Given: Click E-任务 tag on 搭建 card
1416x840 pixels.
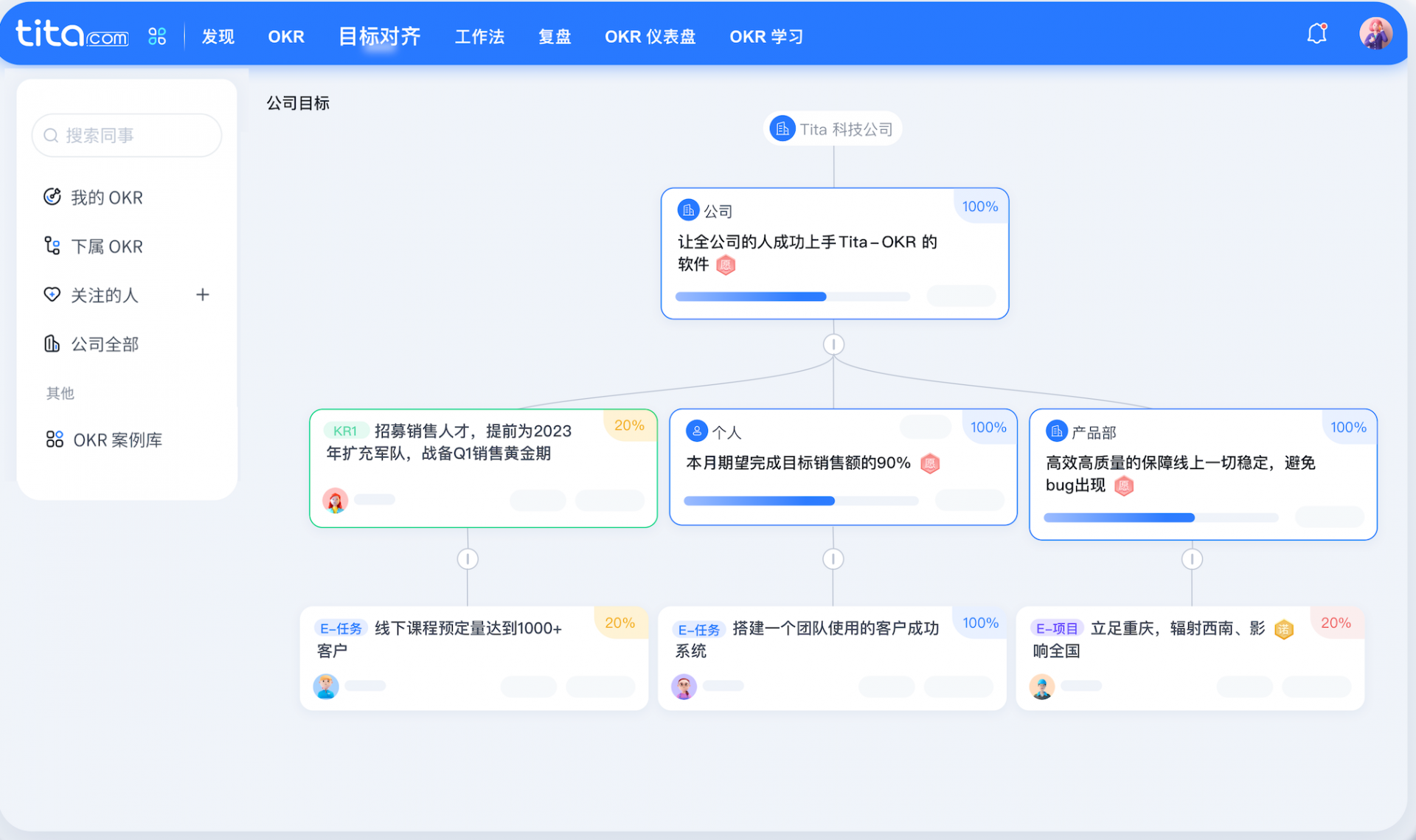Looking at the screenshot, I should pos(699,629).
